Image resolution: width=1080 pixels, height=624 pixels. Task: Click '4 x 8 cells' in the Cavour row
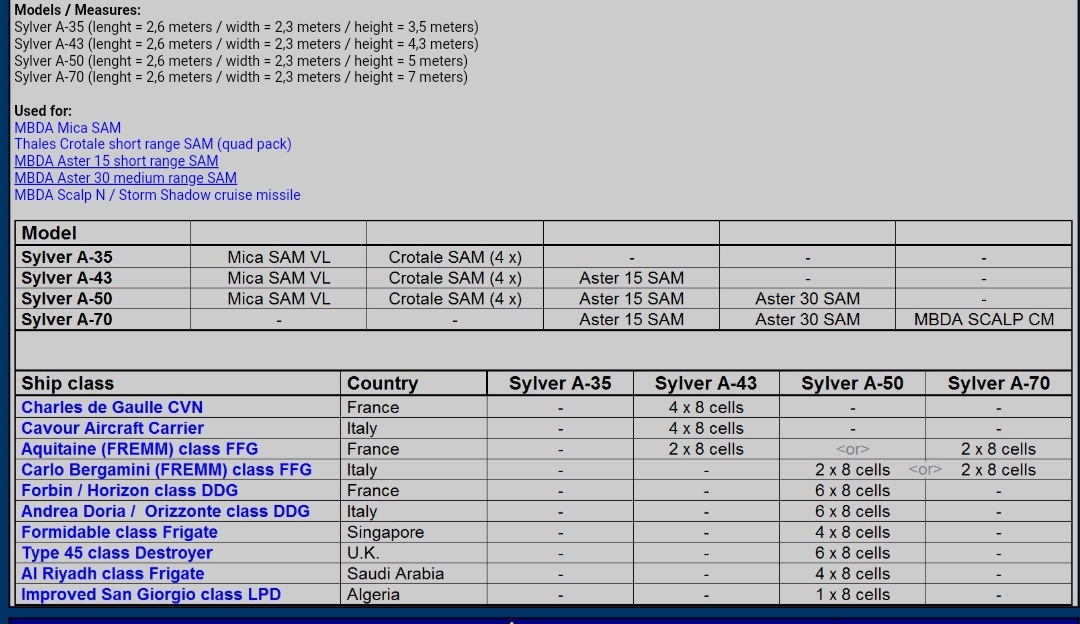point(706,428)
